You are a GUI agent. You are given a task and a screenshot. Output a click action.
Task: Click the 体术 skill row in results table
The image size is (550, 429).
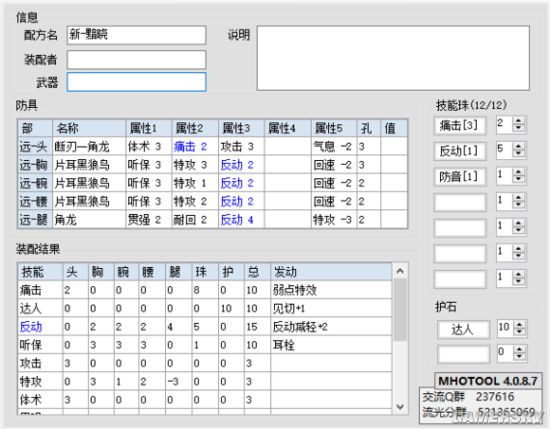point(205,400)
